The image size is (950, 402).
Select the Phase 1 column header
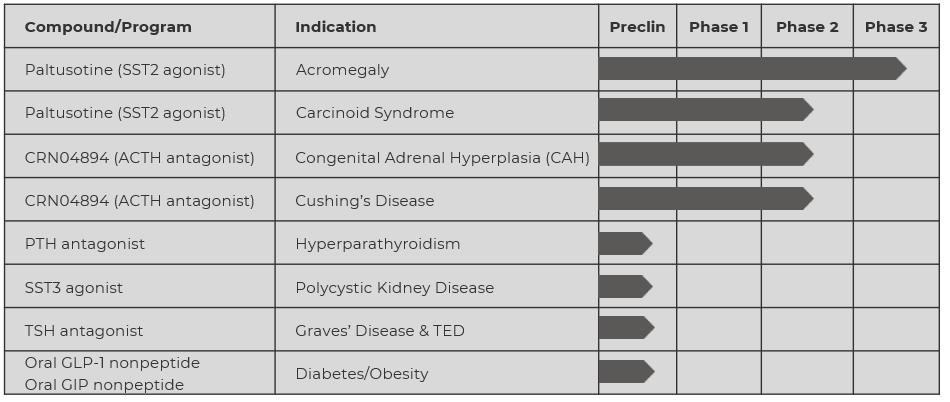tap(718, 27)
